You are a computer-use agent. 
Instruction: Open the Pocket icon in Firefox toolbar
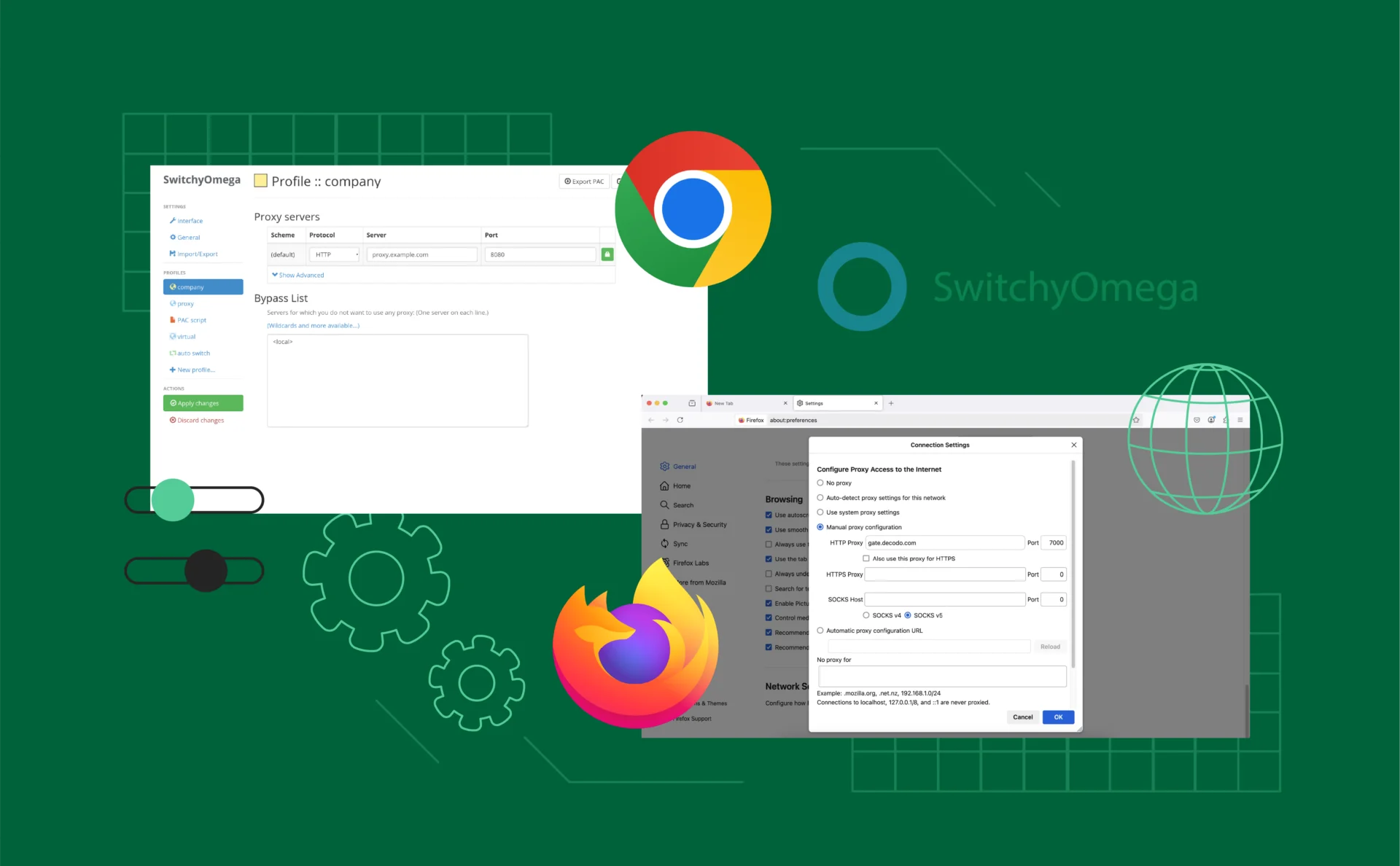pos(1197,420)
